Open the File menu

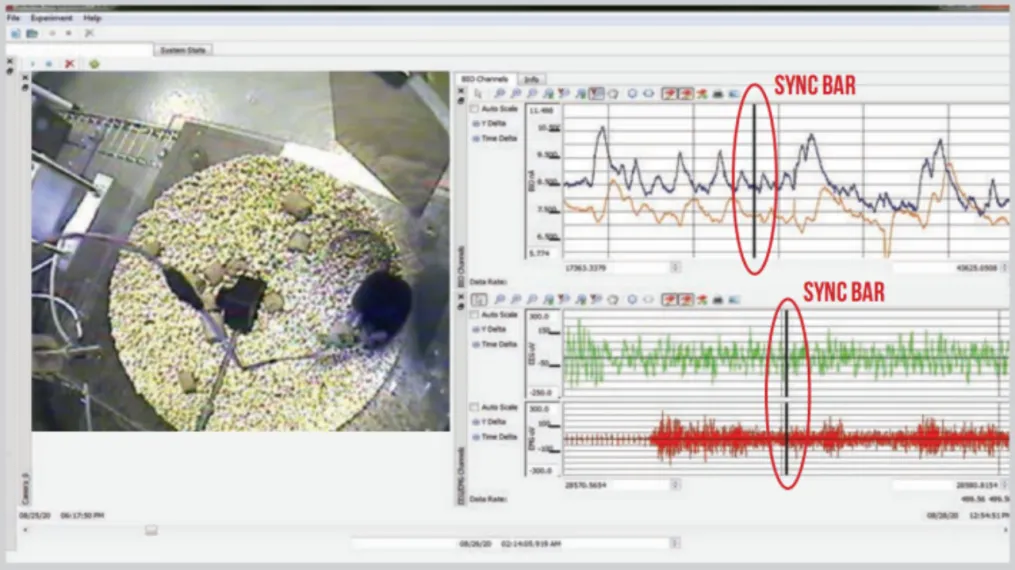[13, 18]
